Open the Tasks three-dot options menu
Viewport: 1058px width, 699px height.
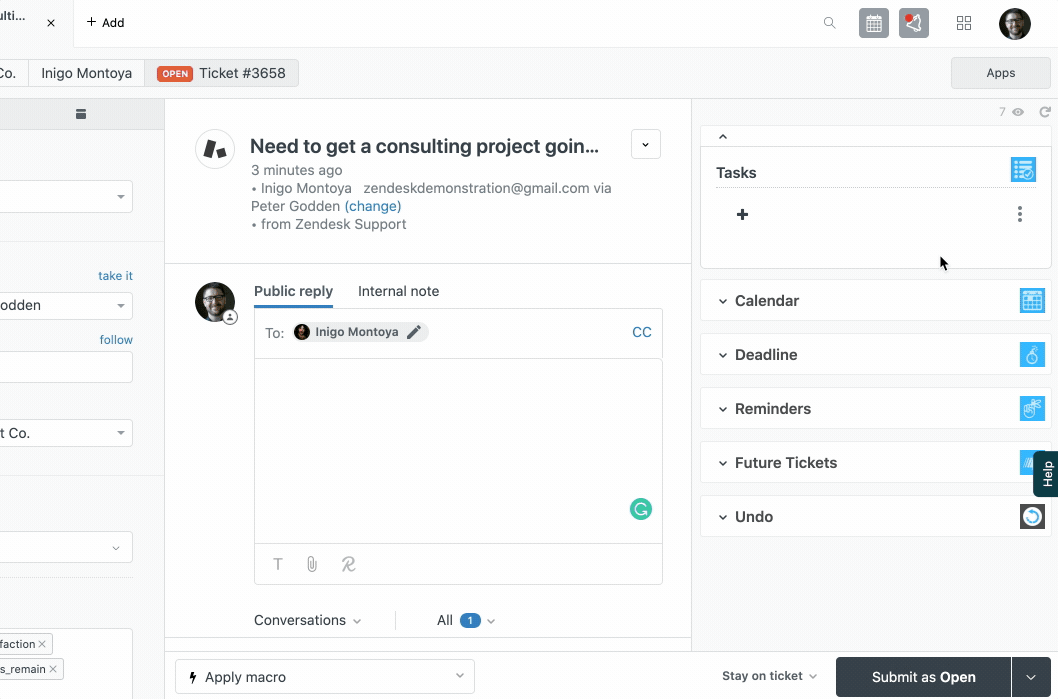1019,214
